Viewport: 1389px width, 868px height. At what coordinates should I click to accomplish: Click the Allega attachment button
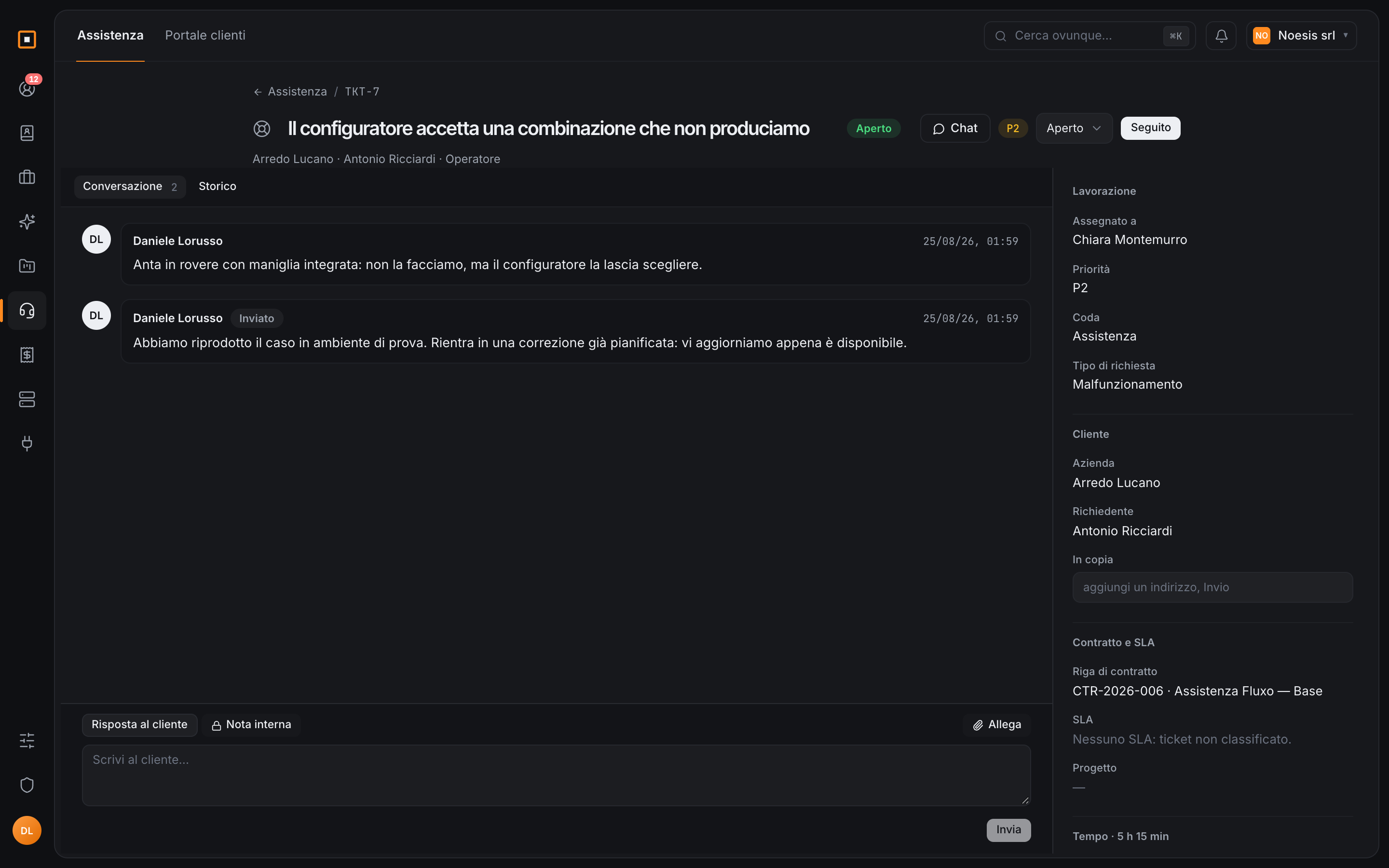point(997,724)
